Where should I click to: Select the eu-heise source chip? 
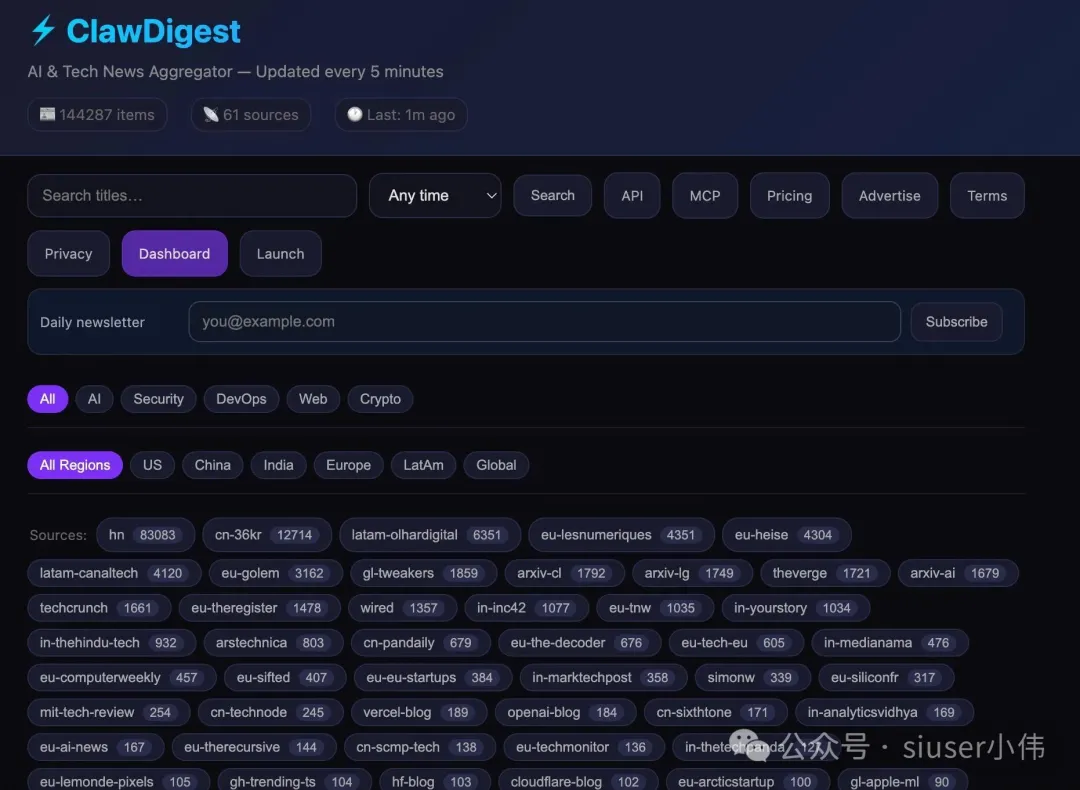tap(787, 535)
